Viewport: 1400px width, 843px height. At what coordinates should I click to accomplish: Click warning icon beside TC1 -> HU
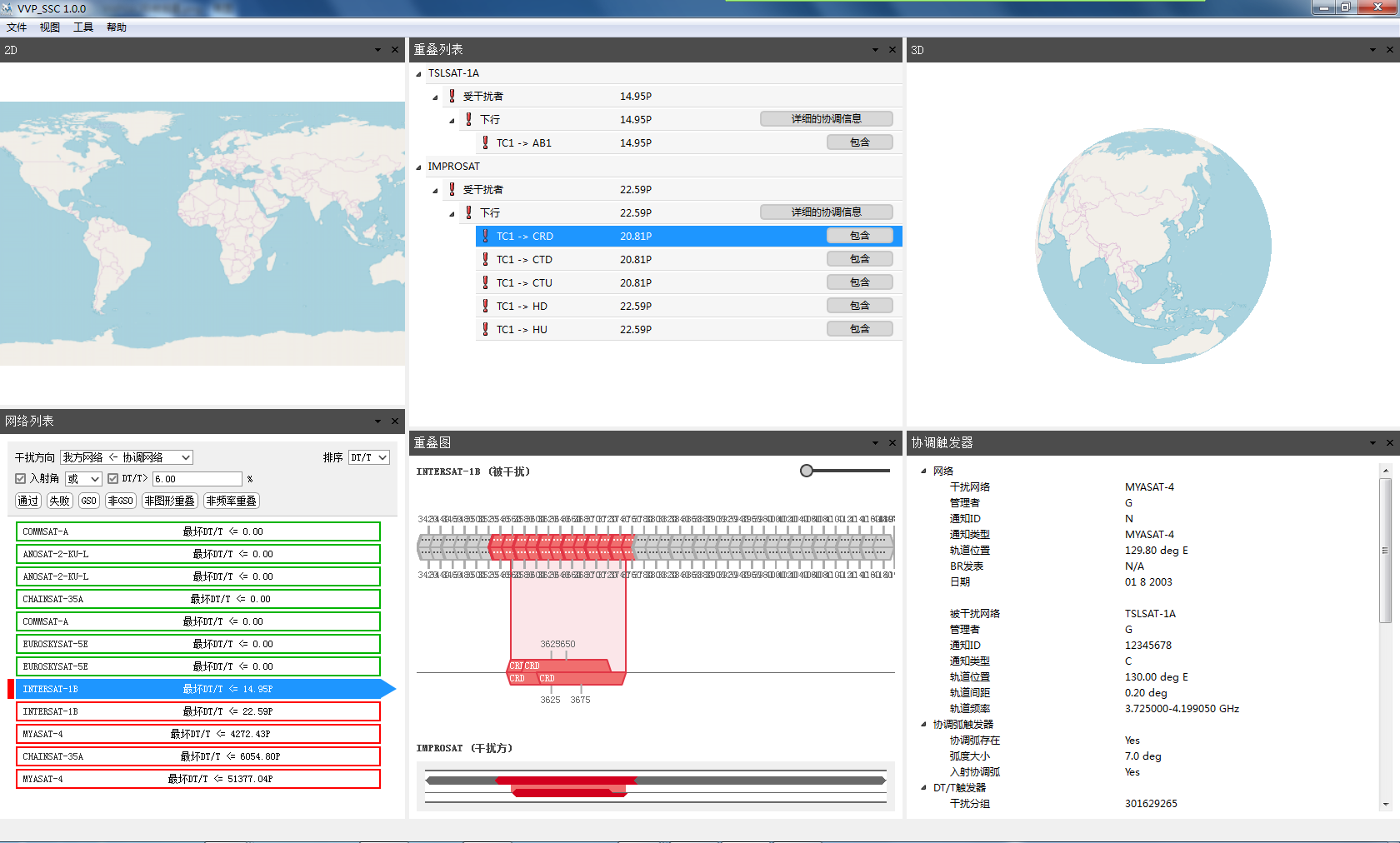click(x=486, y=329)
